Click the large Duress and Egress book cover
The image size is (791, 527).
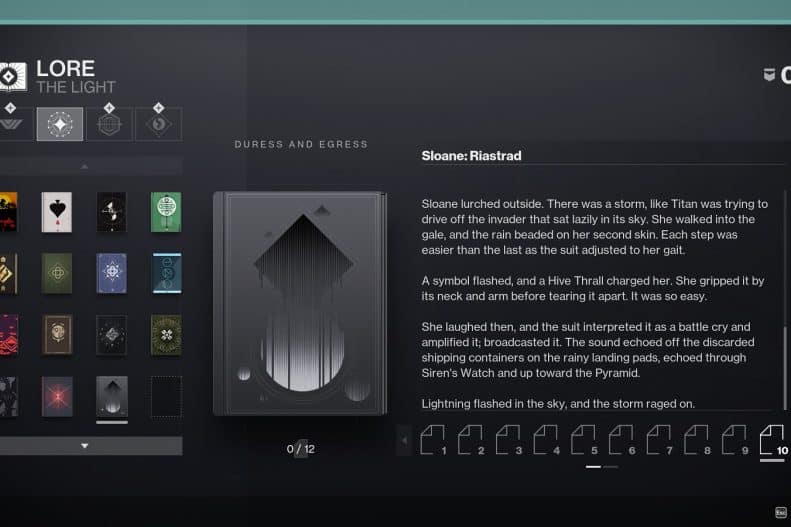(301, 303)
